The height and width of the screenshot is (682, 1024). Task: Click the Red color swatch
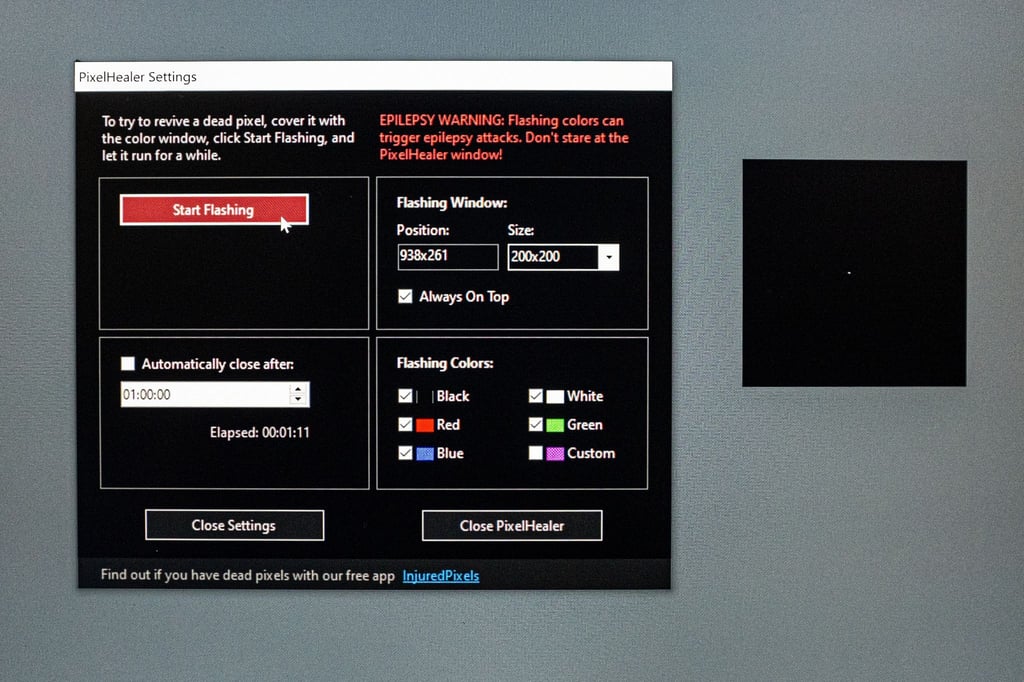click(x=425, y=425)
